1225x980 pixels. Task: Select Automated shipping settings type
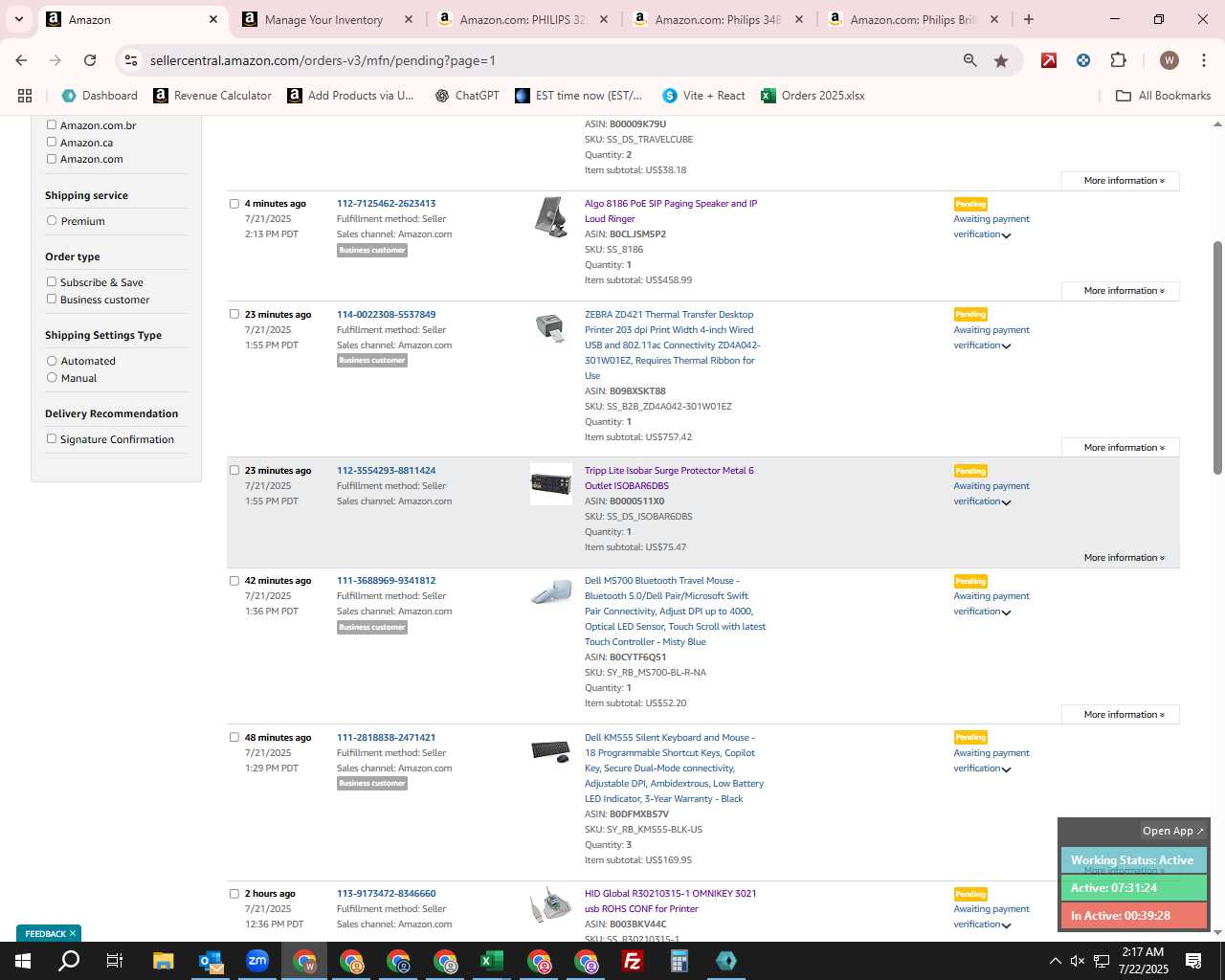[52, 360]
